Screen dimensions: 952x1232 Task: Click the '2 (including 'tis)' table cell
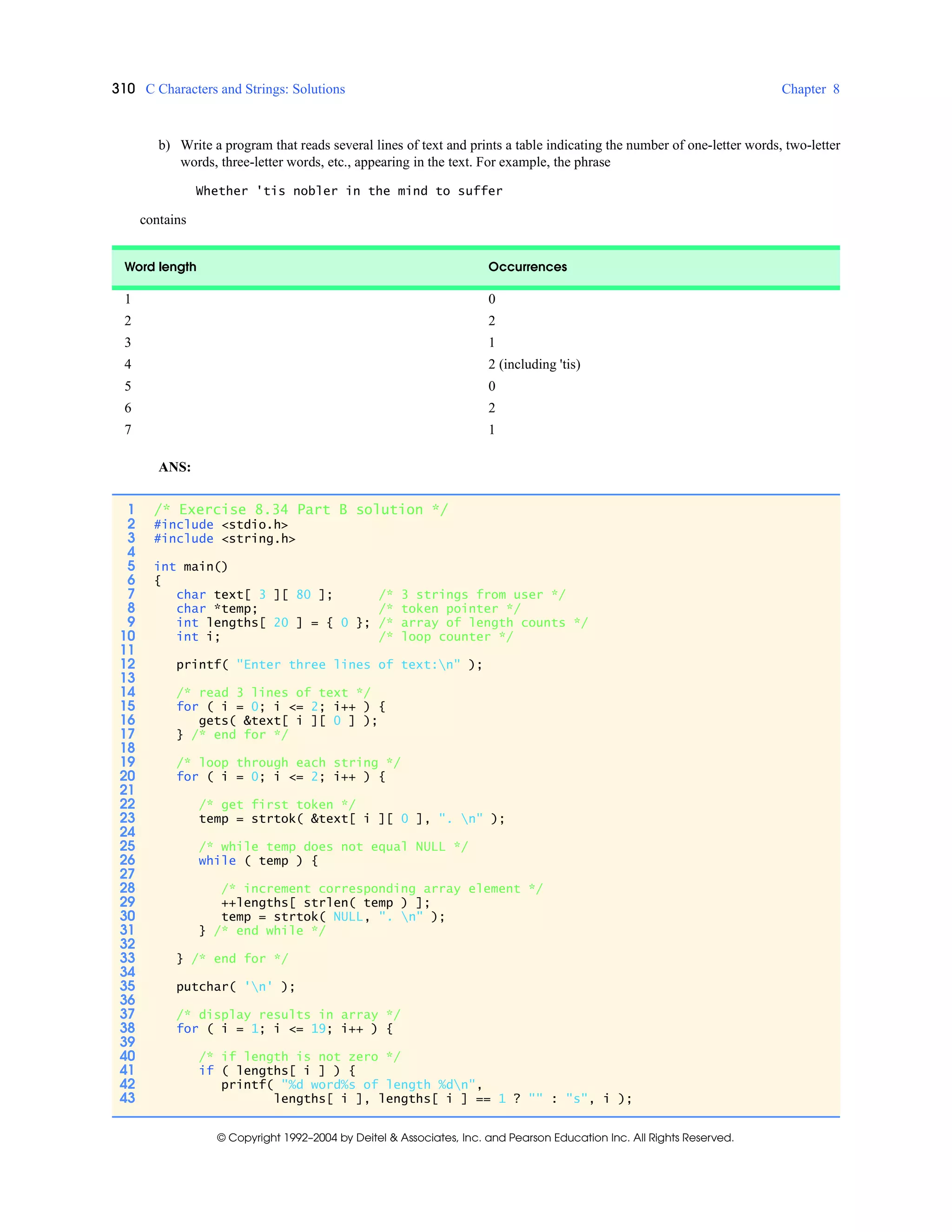tap(534, 364)
